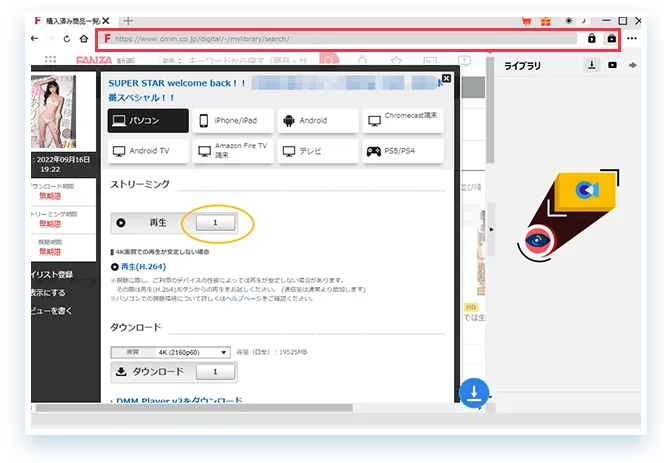The image size is (664, 463).
Task: Open the library video camera icon
Action: (612, 65)
